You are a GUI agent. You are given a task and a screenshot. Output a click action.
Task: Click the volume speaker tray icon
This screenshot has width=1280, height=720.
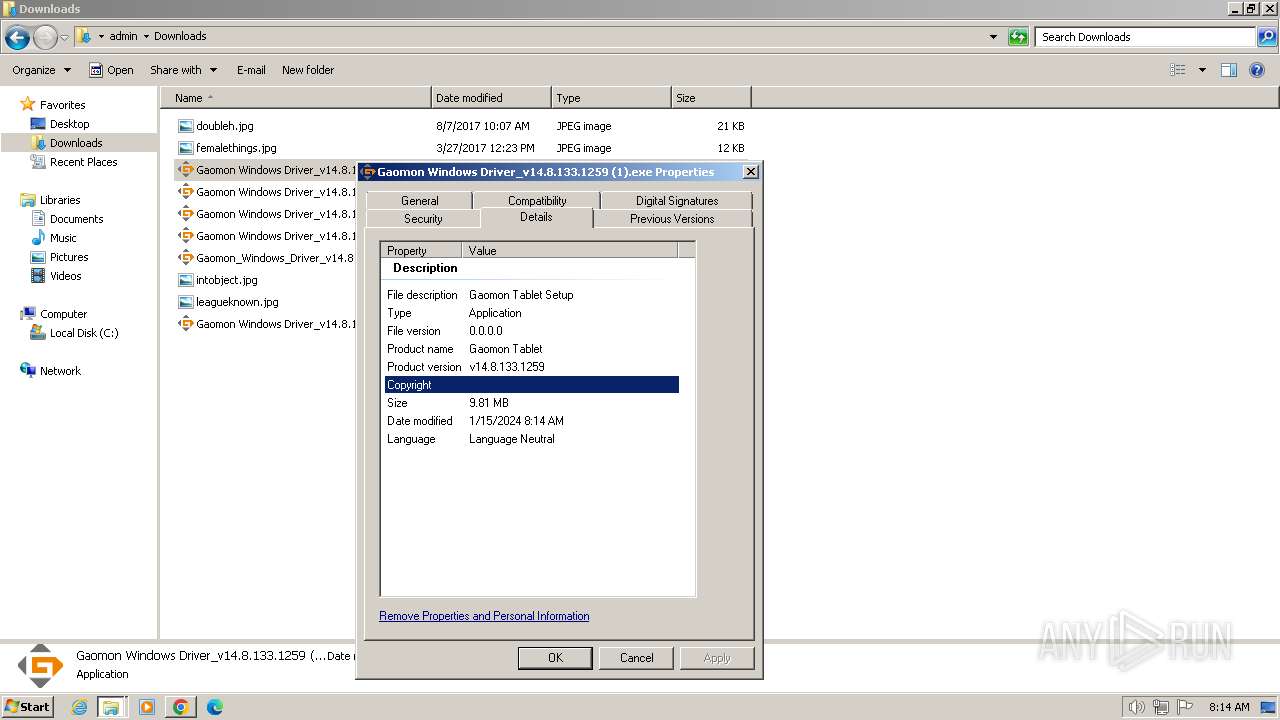click(1136, 707)
